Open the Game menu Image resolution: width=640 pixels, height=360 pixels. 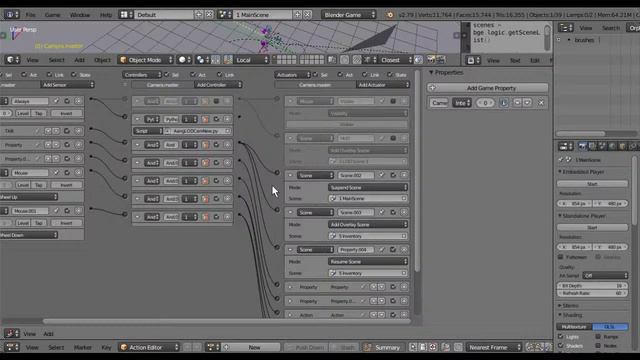[52, 15]
